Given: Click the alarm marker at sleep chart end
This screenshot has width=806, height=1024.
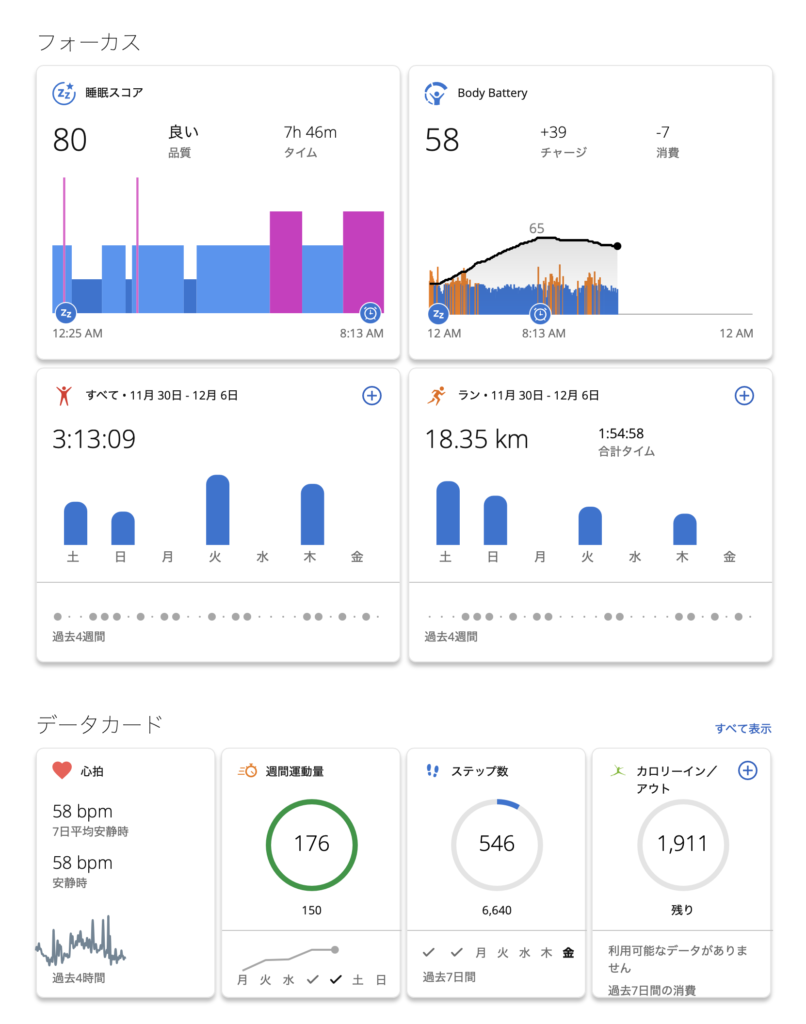Looking at the screenshot, I should (x=370, y=313).
